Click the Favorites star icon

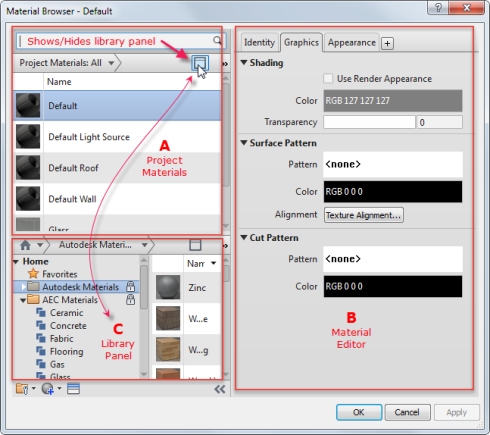33,274
